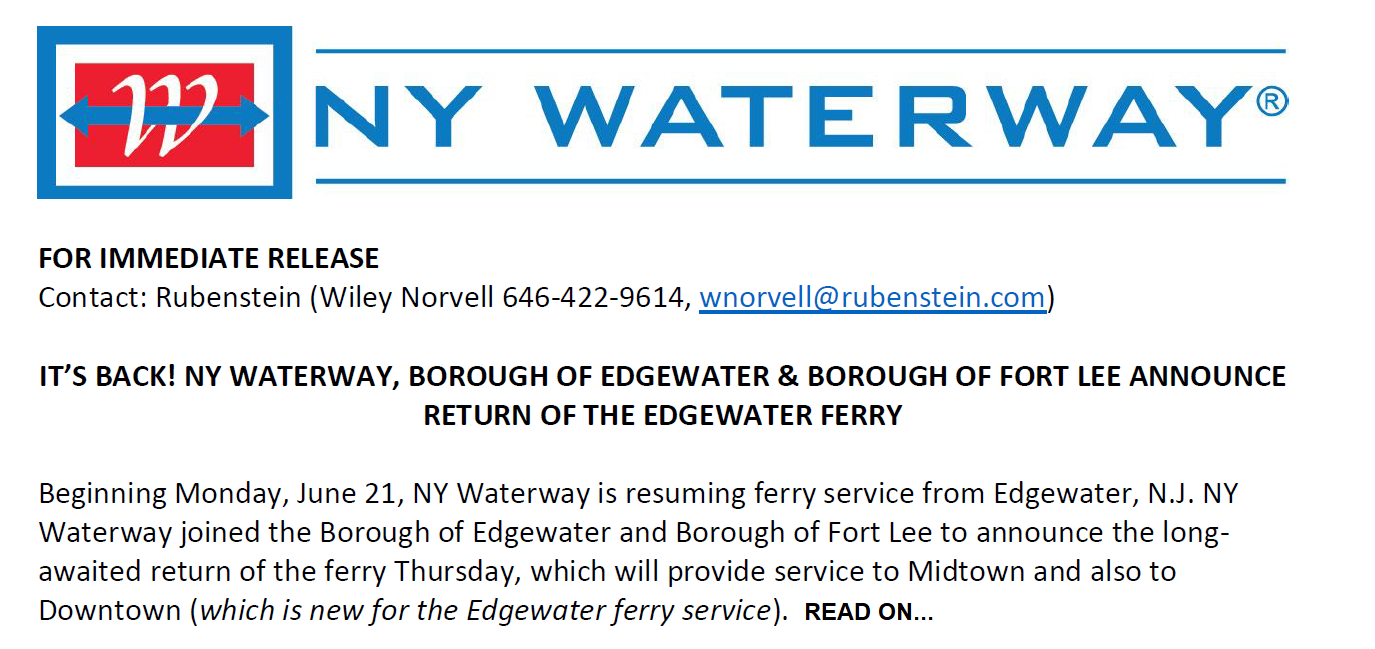Open the wnorvell@rubenstein.com email link
Viewport: 1375px width, 649px height.
872,298
